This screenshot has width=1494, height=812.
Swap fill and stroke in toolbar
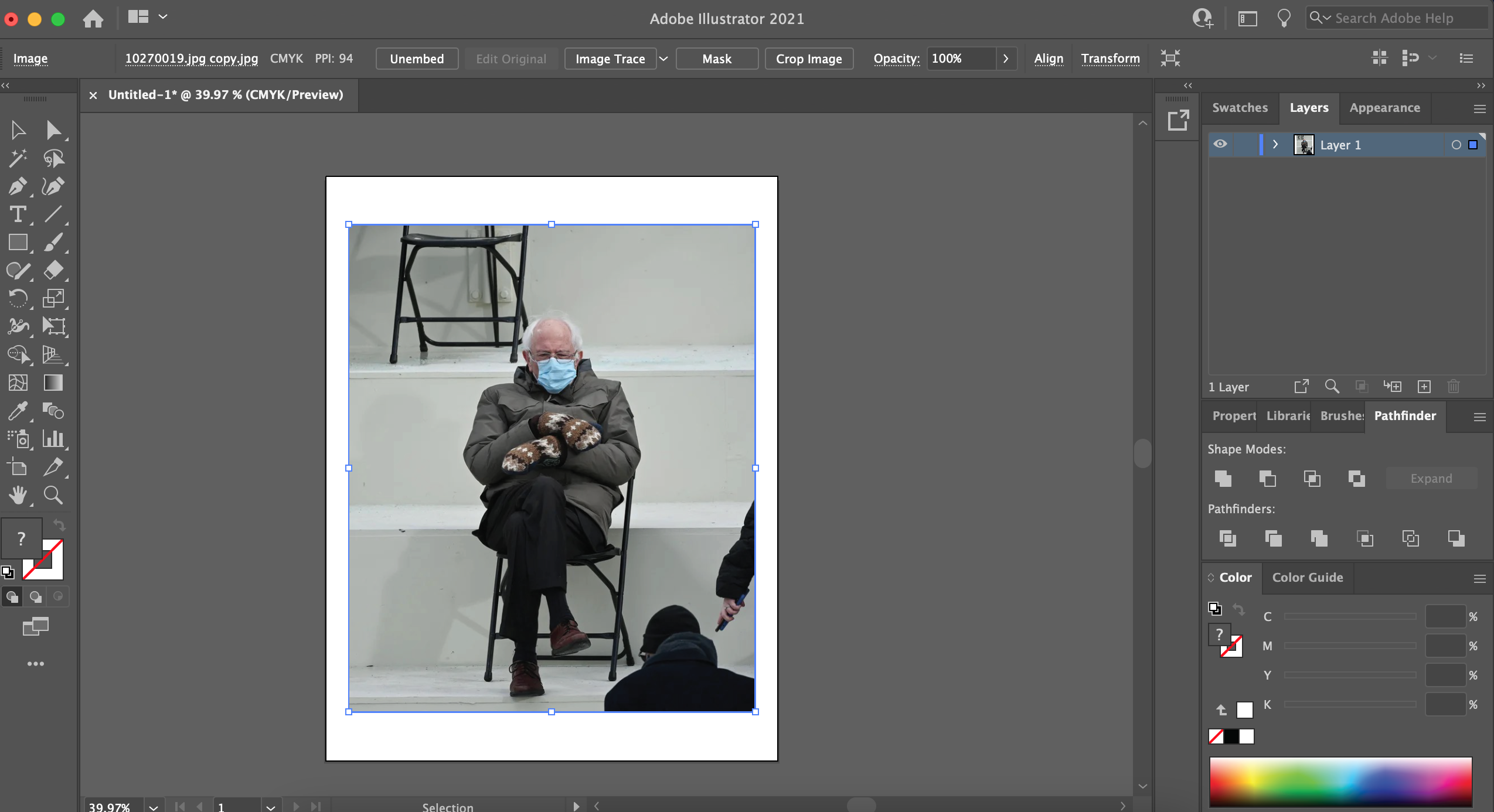point(59,524)
